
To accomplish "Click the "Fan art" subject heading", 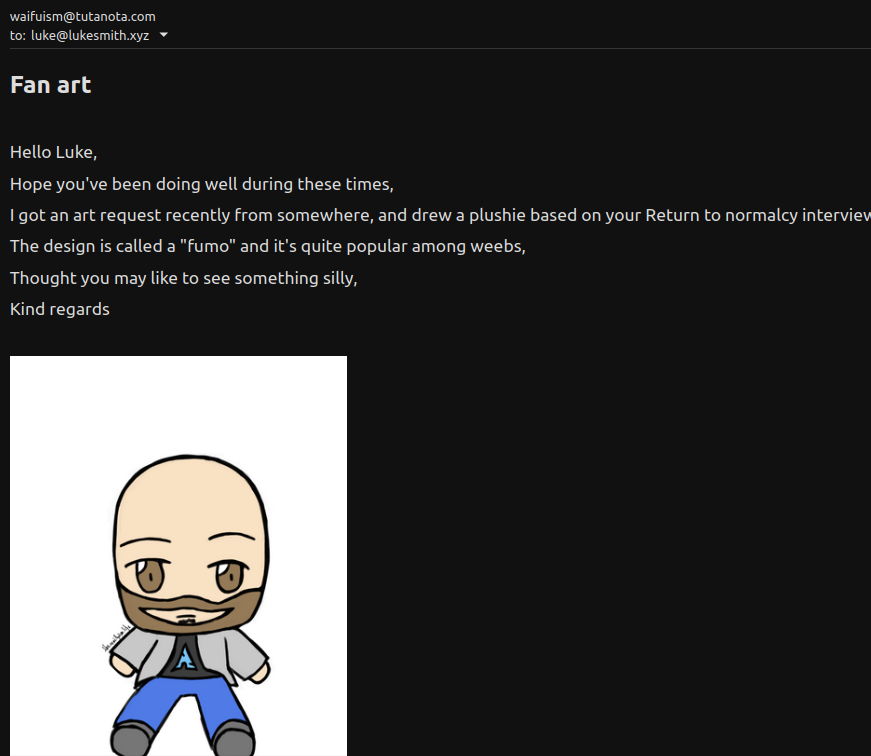I will click(51, 85).
